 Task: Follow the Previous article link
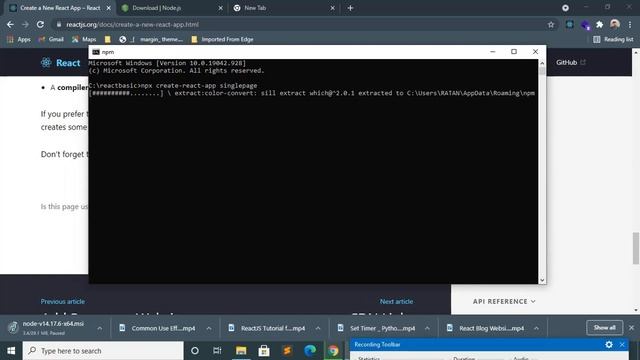62,301
